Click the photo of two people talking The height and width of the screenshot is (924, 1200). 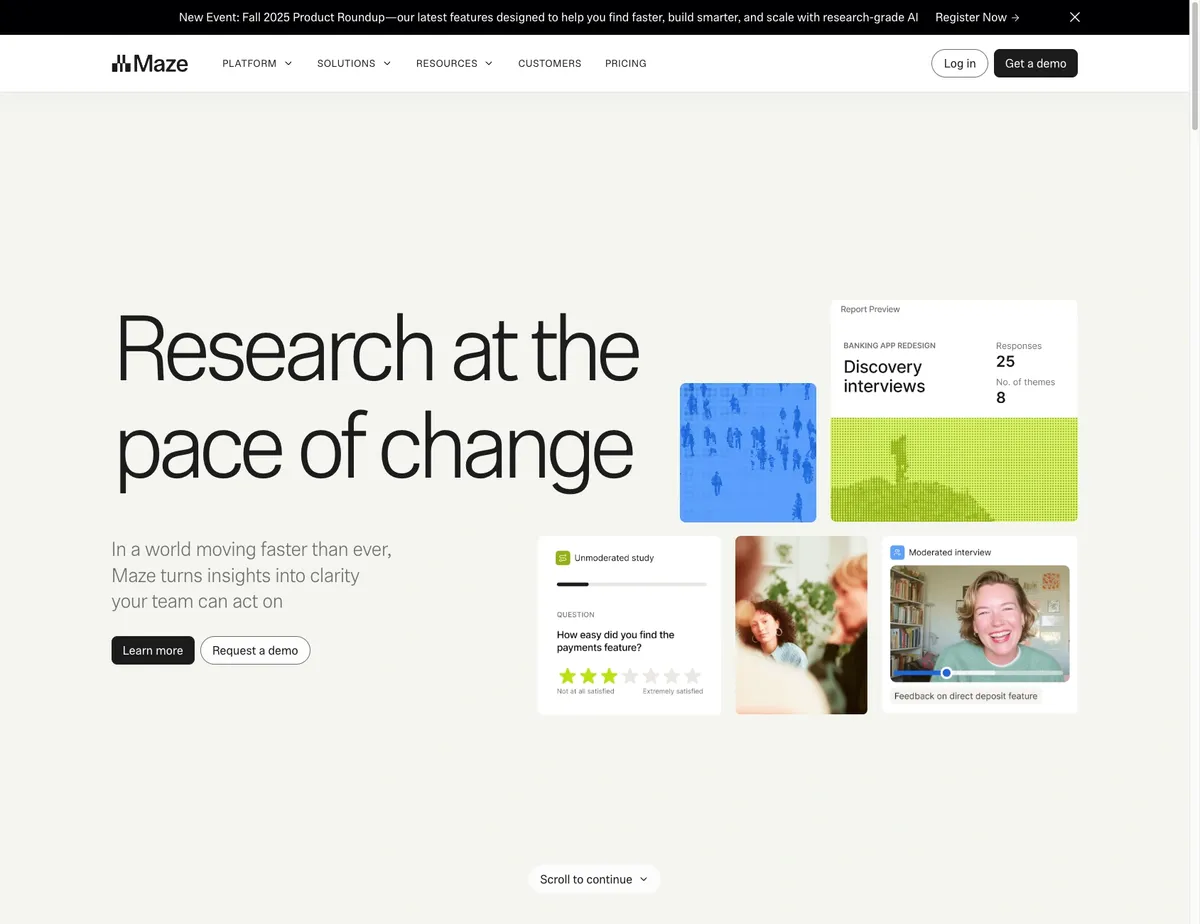(x=801, y=625)
